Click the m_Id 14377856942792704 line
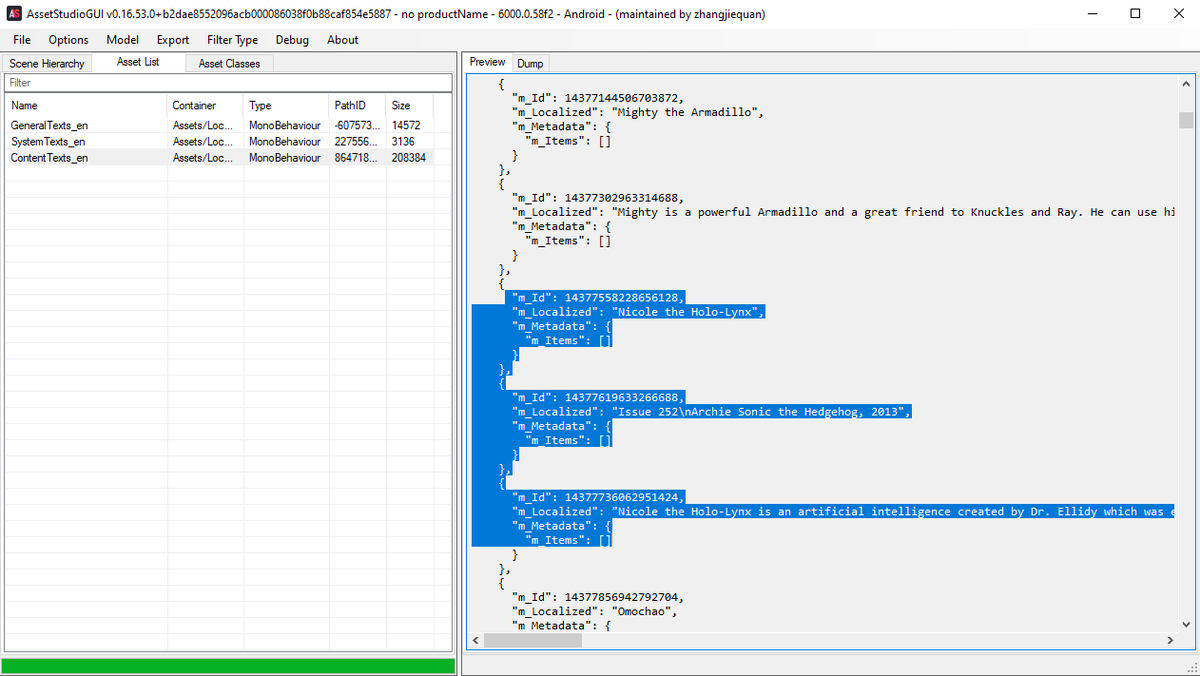 coord(598,597)
